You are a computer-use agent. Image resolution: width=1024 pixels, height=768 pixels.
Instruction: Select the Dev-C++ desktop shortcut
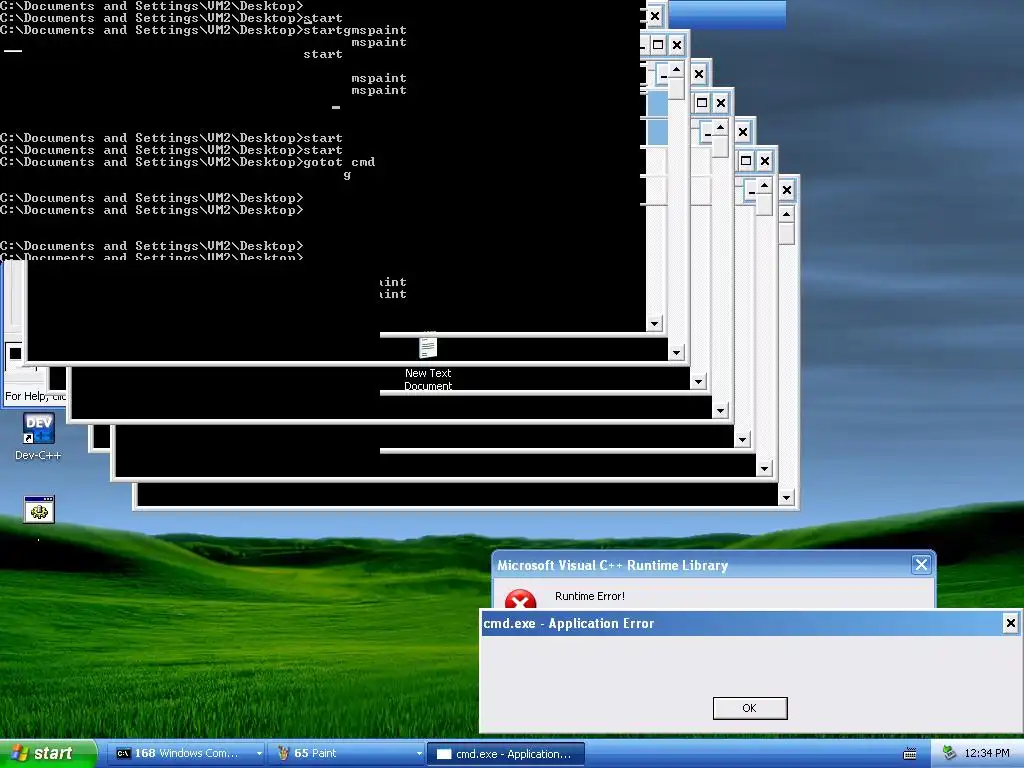[x=39, y=437]
